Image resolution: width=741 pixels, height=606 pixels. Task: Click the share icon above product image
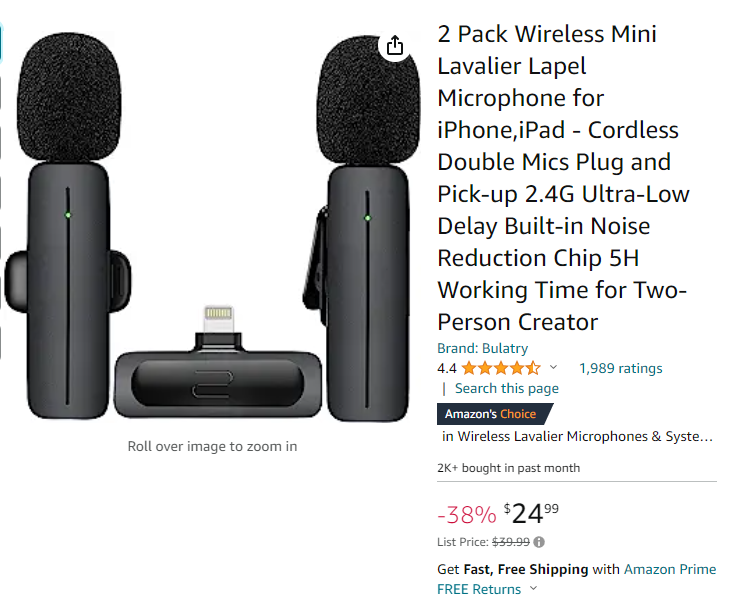[395, 46]
